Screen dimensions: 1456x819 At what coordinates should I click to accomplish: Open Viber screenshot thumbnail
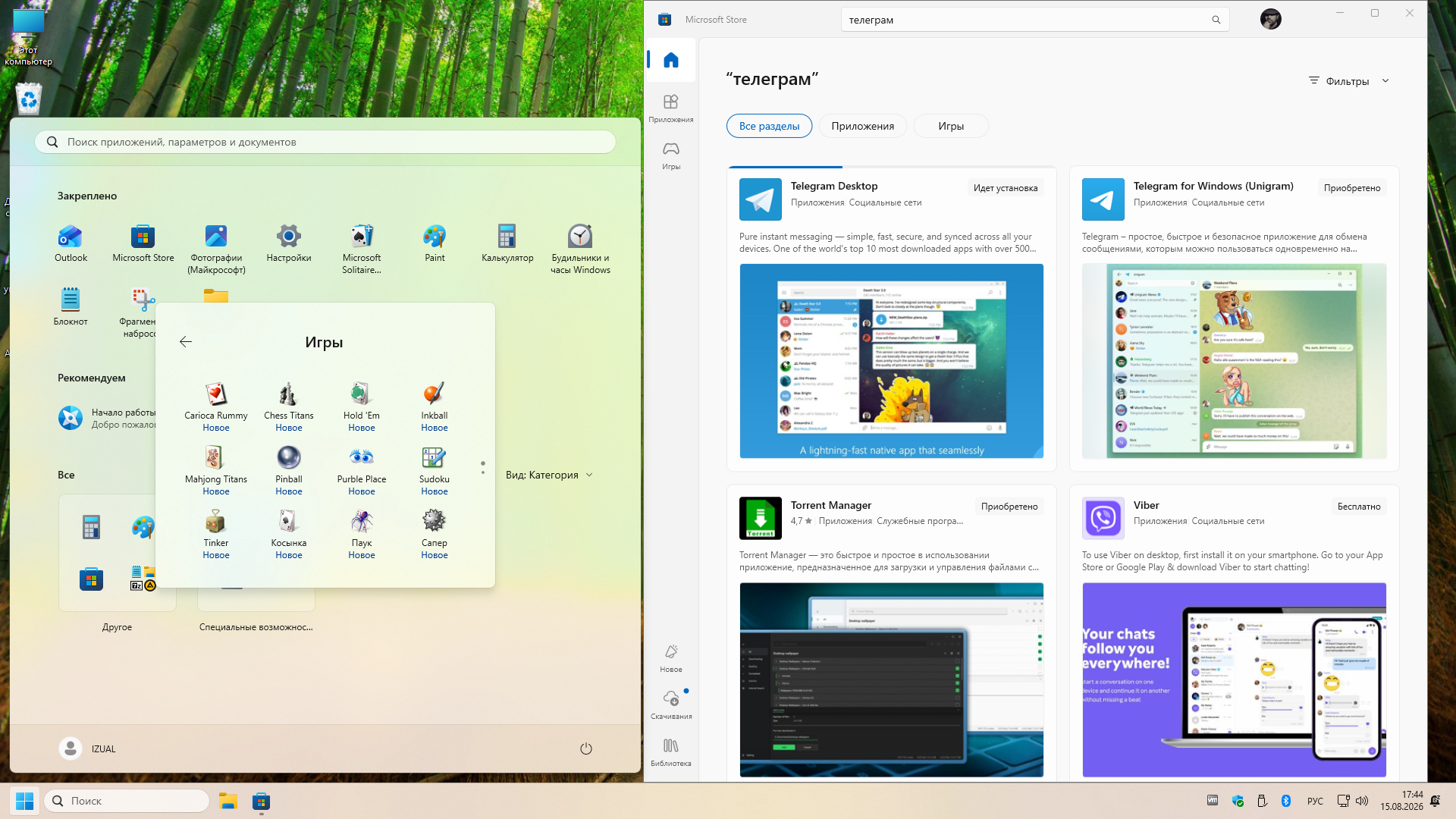[1235, 680]
